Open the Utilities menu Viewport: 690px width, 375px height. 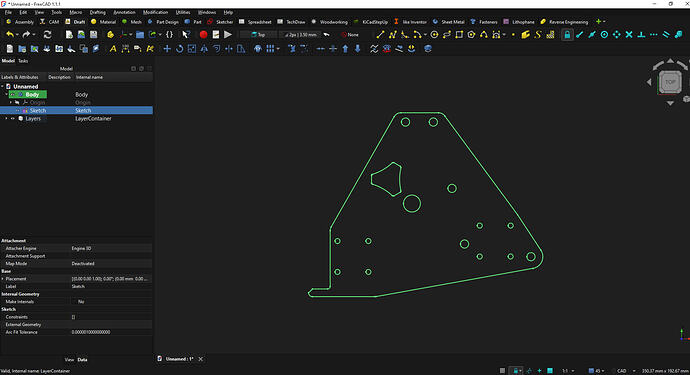point(183,12)
